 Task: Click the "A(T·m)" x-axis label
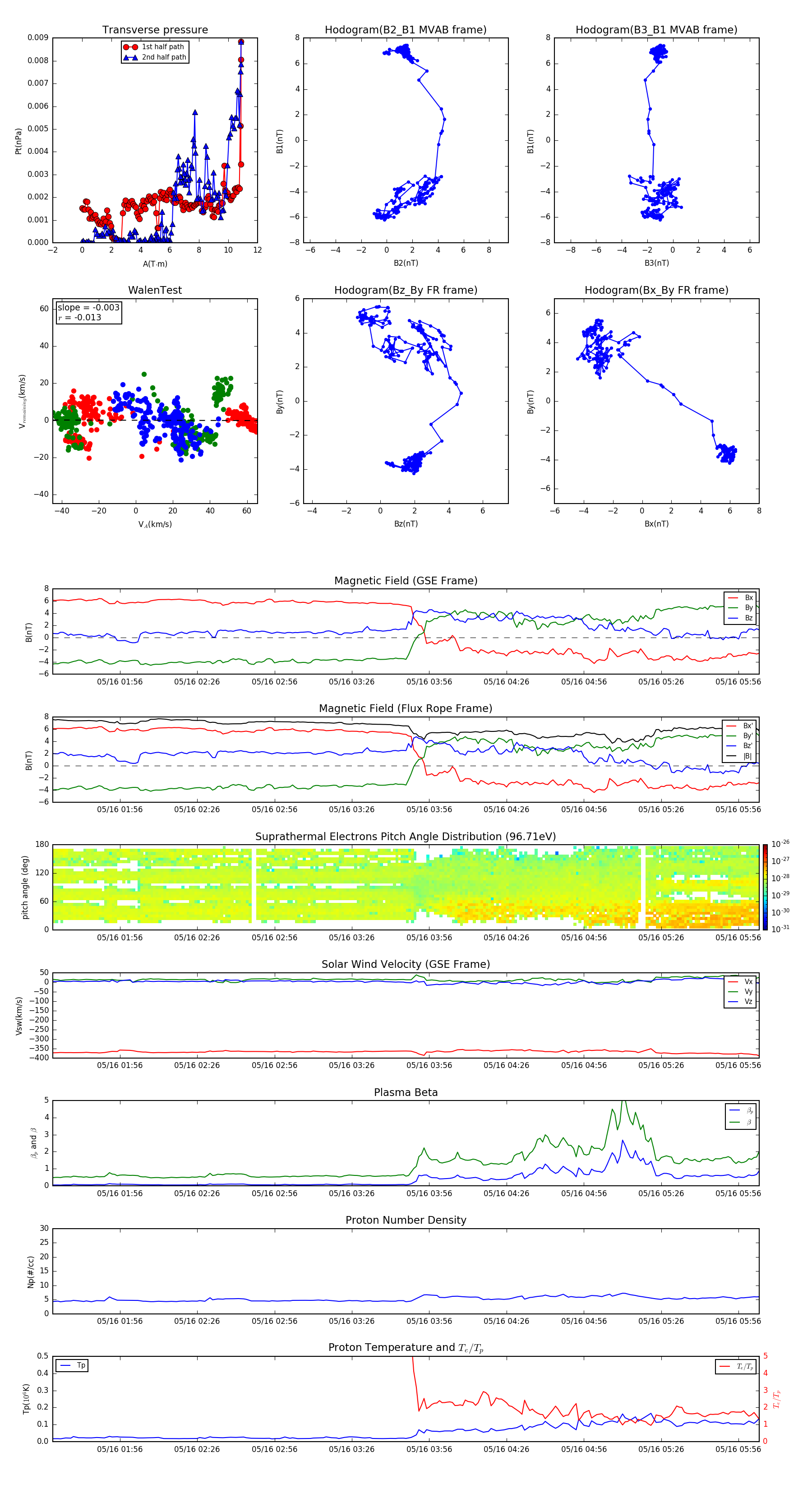click(x=155, y=264)
